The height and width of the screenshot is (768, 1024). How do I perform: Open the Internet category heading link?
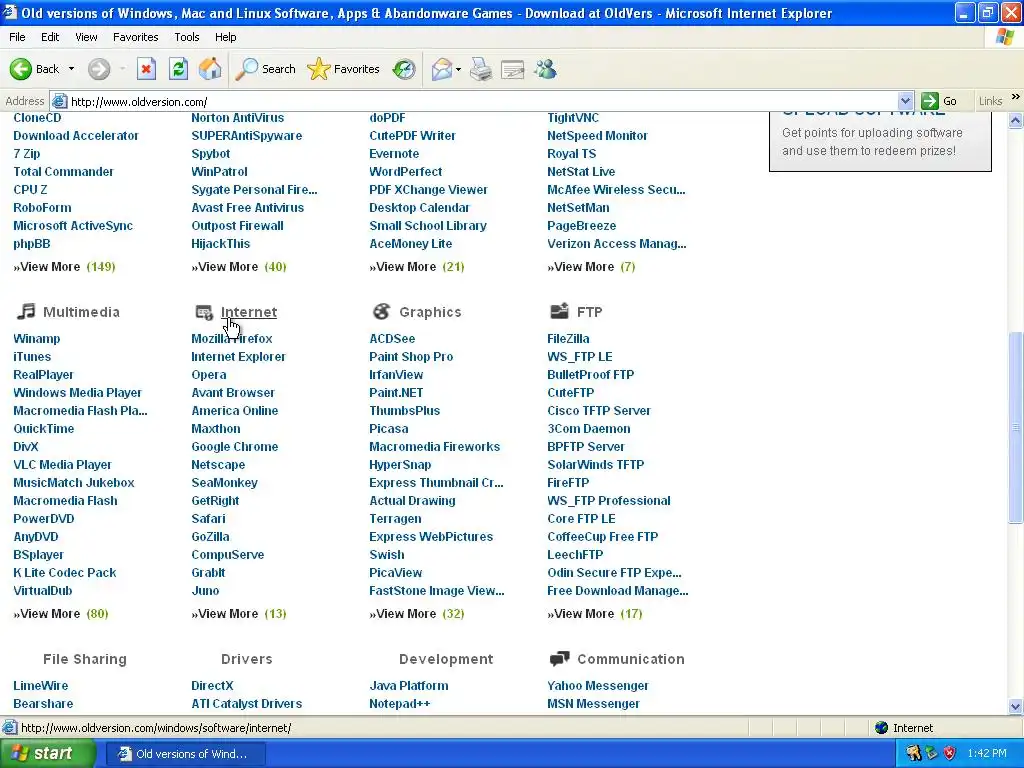(249, 312)
